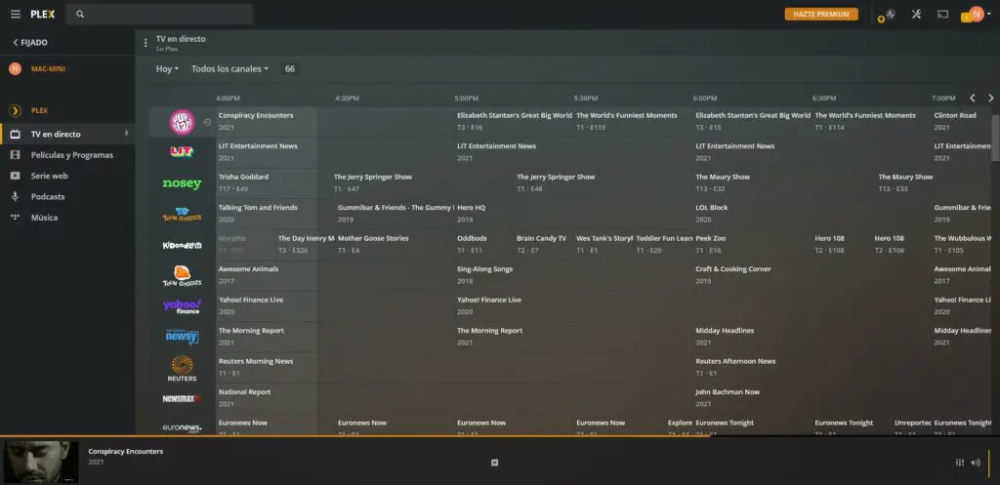Image resolution: width=1000 pixels, height=485 pixels.
Task: Click the history icon beside the first channel
Action: [207, 122]
